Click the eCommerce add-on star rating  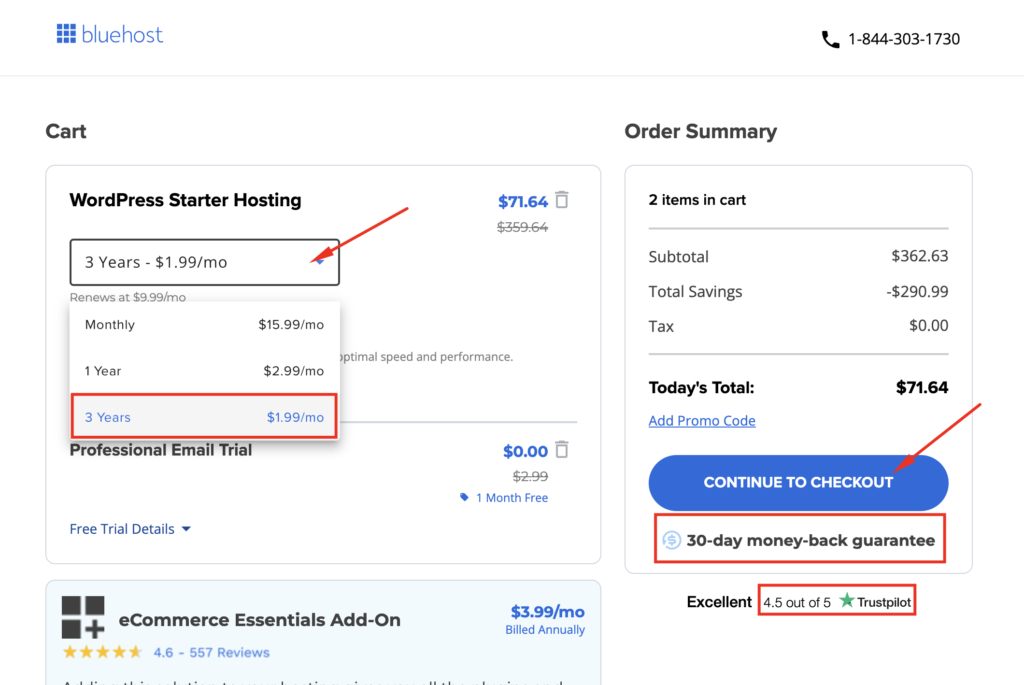click(x=102, y=652)
